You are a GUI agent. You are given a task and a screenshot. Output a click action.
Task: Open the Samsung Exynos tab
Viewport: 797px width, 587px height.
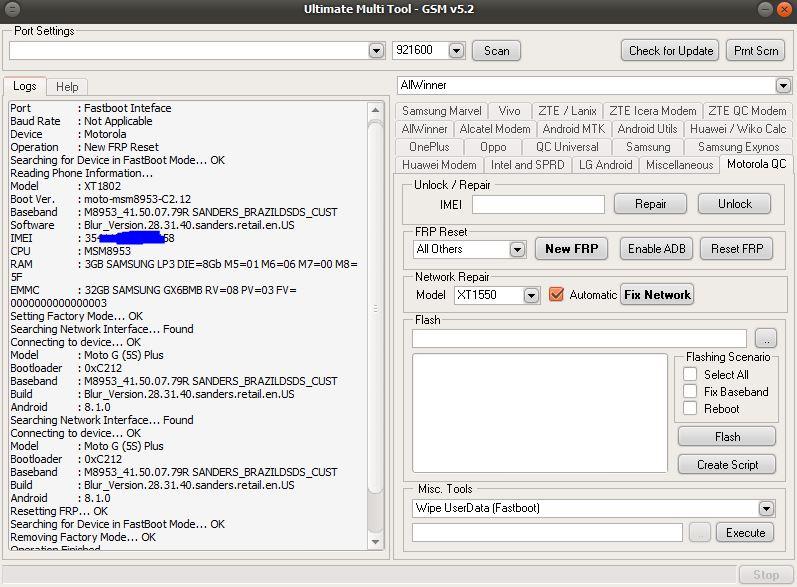point(739,147)
